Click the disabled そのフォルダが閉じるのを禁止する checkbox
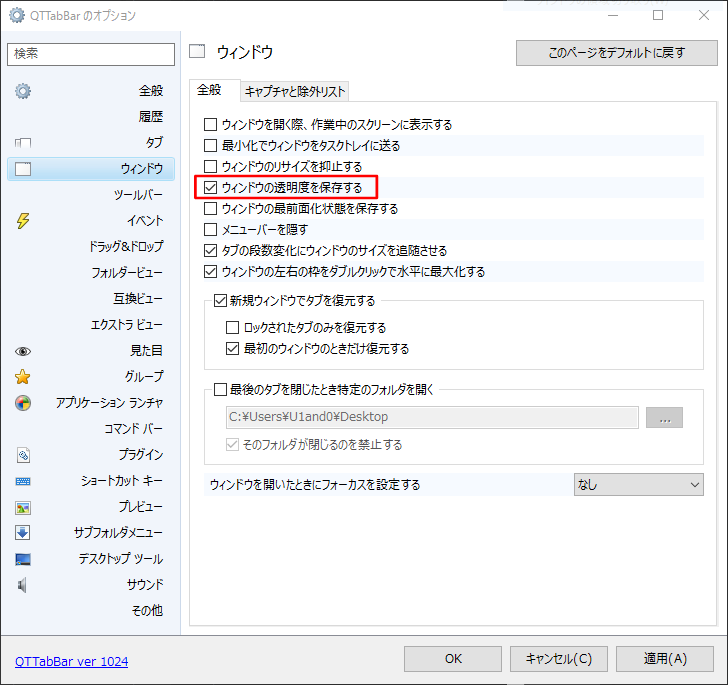This screenshot has height=685, width=728. tap(232, 445)
